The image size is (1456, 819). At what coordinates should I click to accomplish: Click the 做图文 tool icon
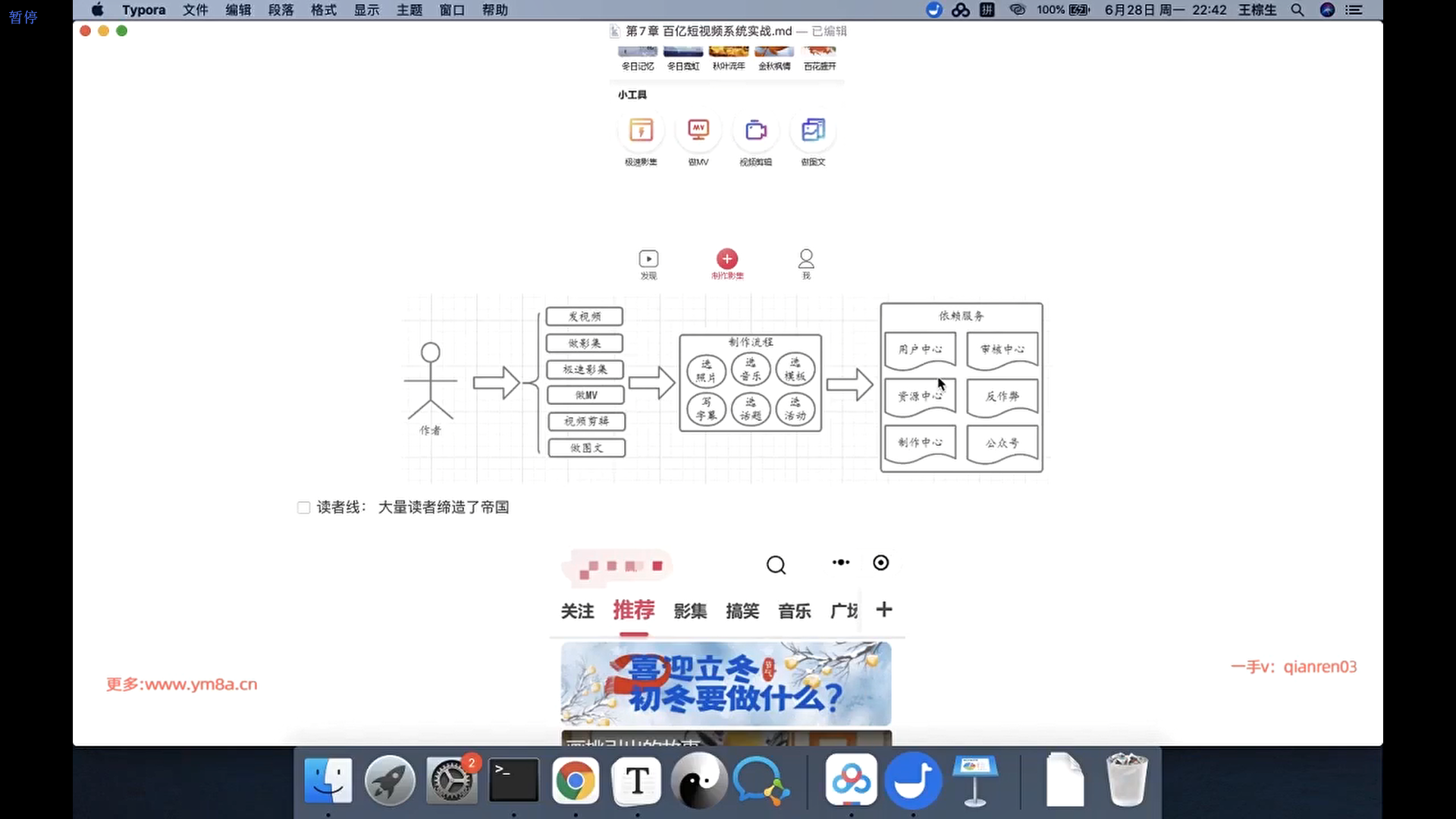click(x=813, y=130)
